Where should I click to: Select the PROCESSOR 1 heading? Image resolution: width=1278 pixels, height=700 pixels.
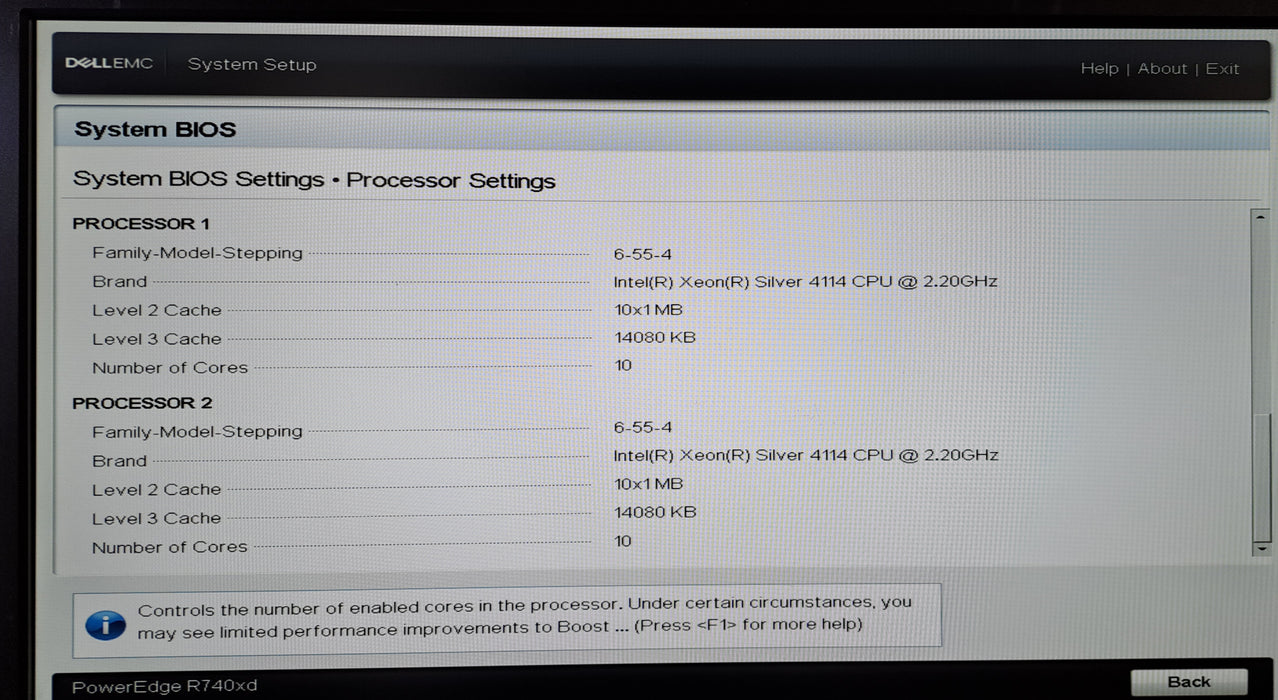coord(141,224)
